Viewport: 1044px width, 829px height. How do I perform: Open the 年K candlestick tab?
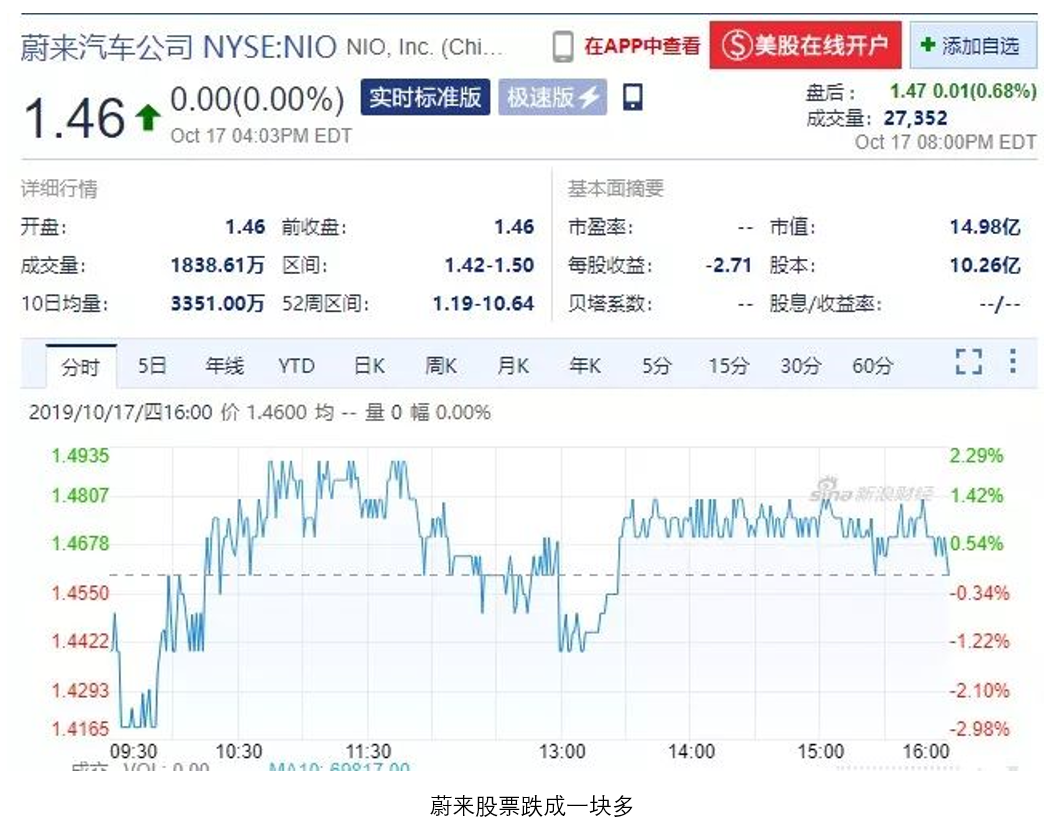[x=585, y=366]
